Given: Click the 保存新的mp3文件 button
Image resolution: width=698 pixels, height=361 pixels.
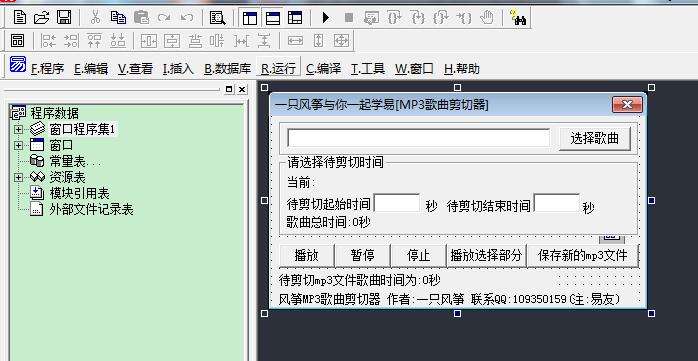Looking at the screenshot, I should pos(582,256).
